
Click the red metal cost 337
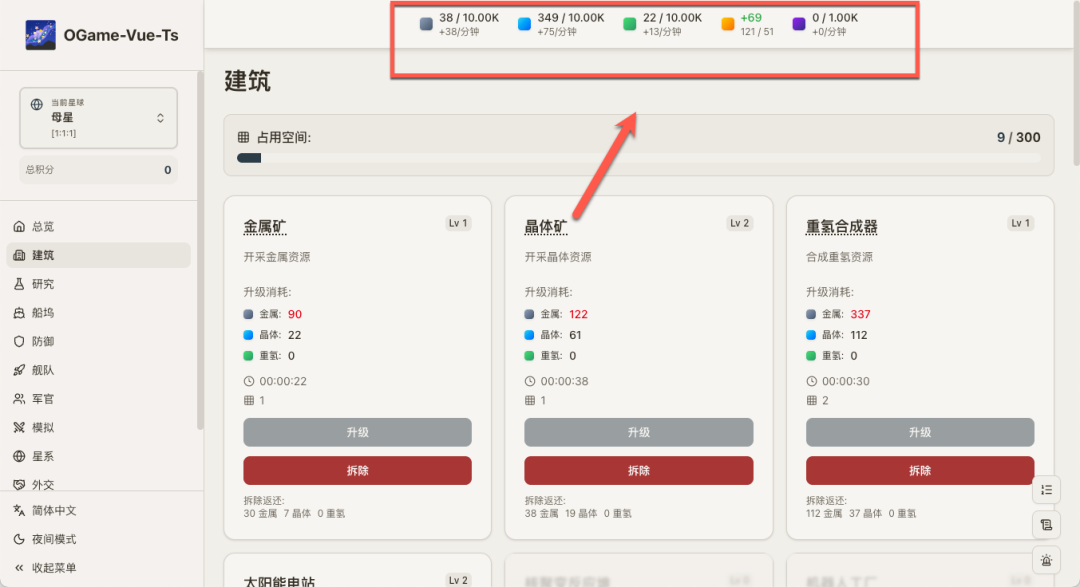coord(860,314)
